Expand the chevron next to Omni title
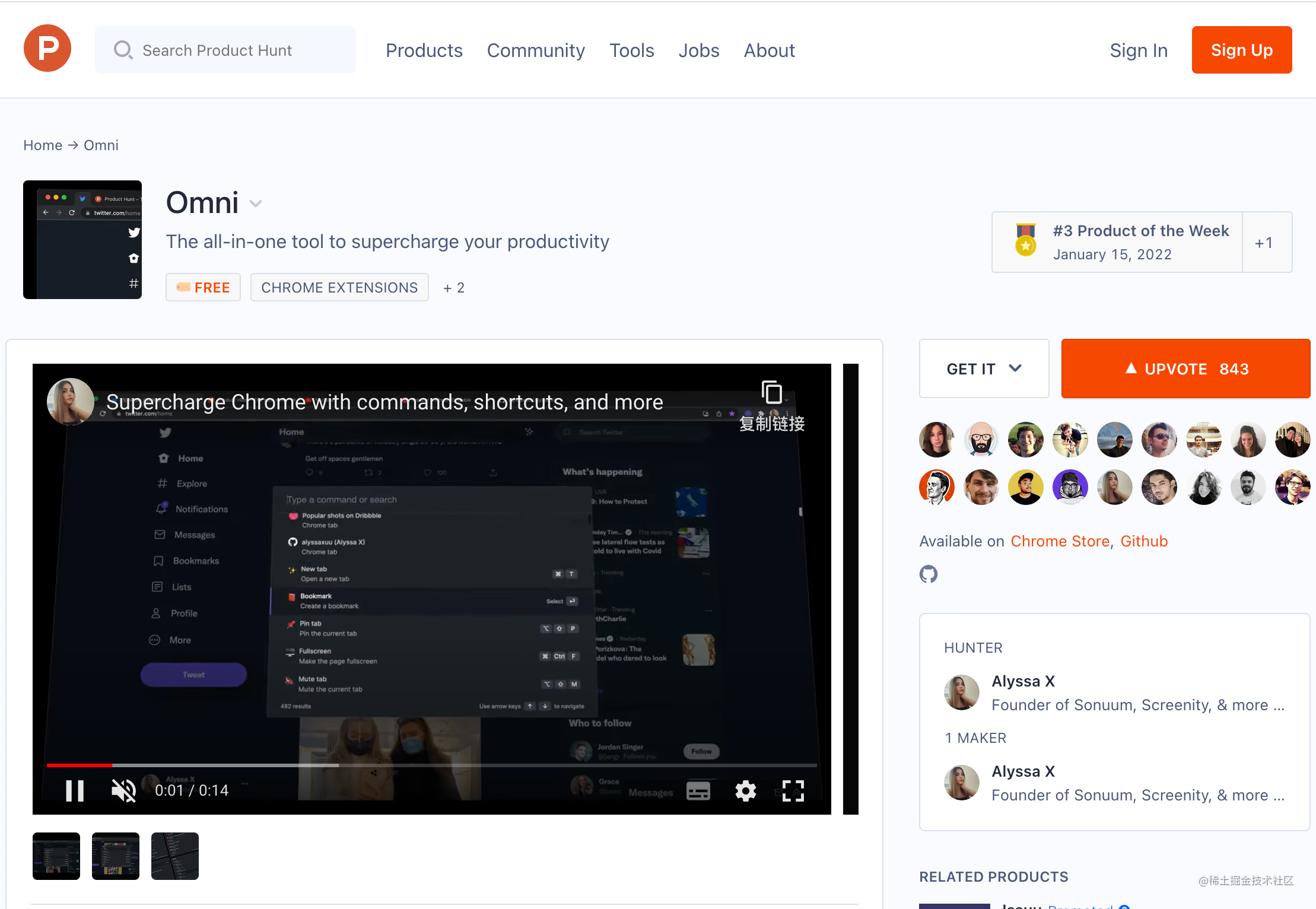Screen dimensions: 1316x909 [256, 204]
